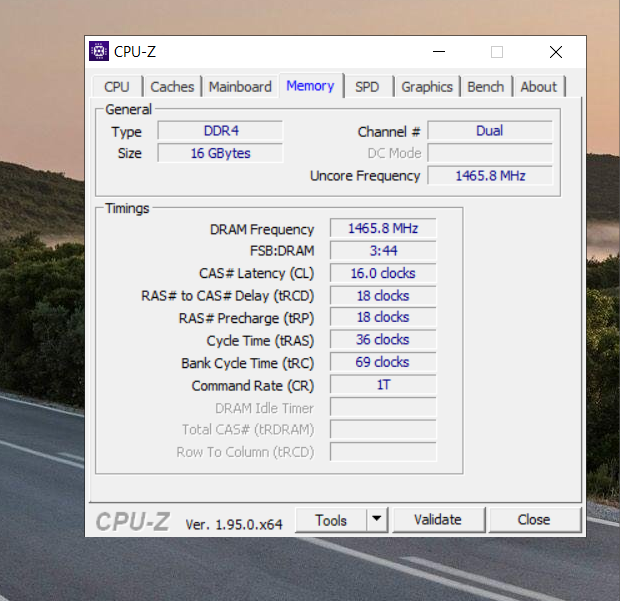Viewport: 620px width, 601px height.
Task: Click the Ver. 1.95.0.x64 version text
Action: [x=234, y=525]
